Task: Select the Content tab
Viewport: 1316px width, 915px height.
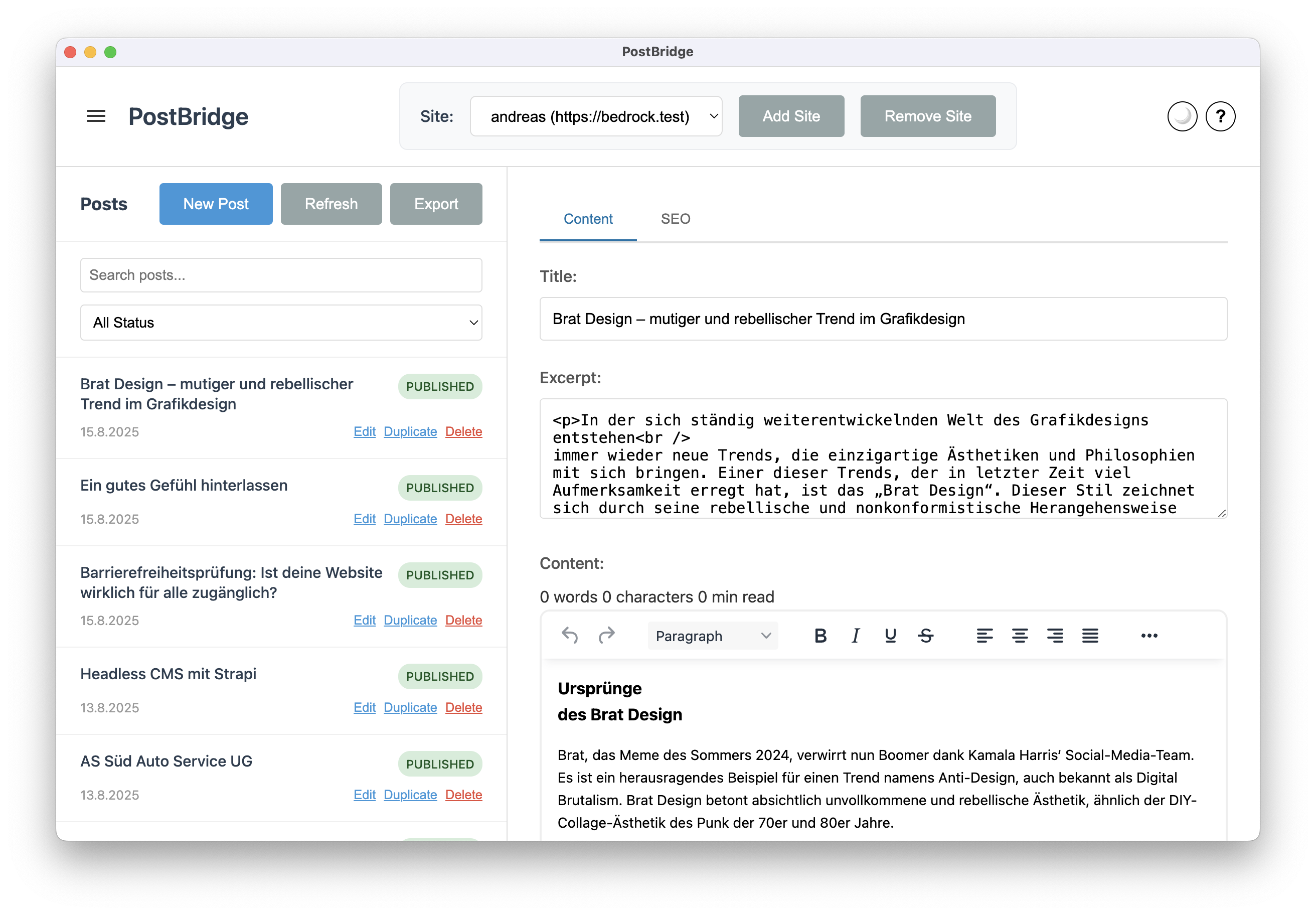Action: coord(587,219)
